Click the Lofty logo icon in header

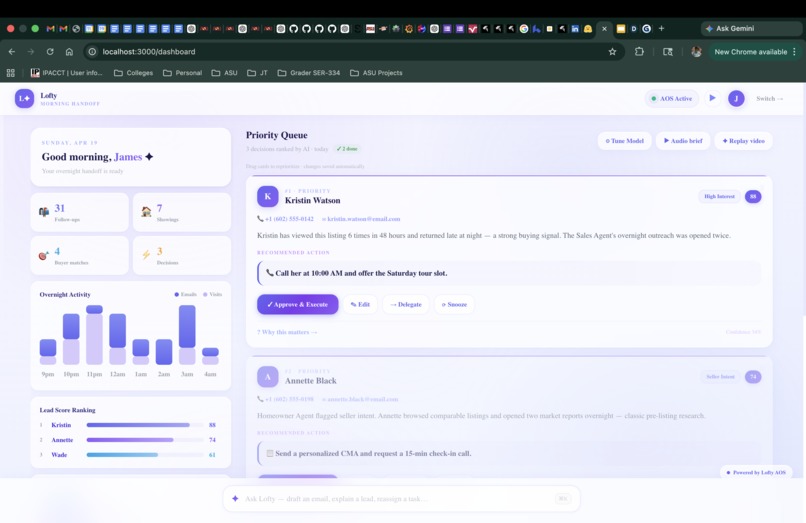tap(24, 98)
